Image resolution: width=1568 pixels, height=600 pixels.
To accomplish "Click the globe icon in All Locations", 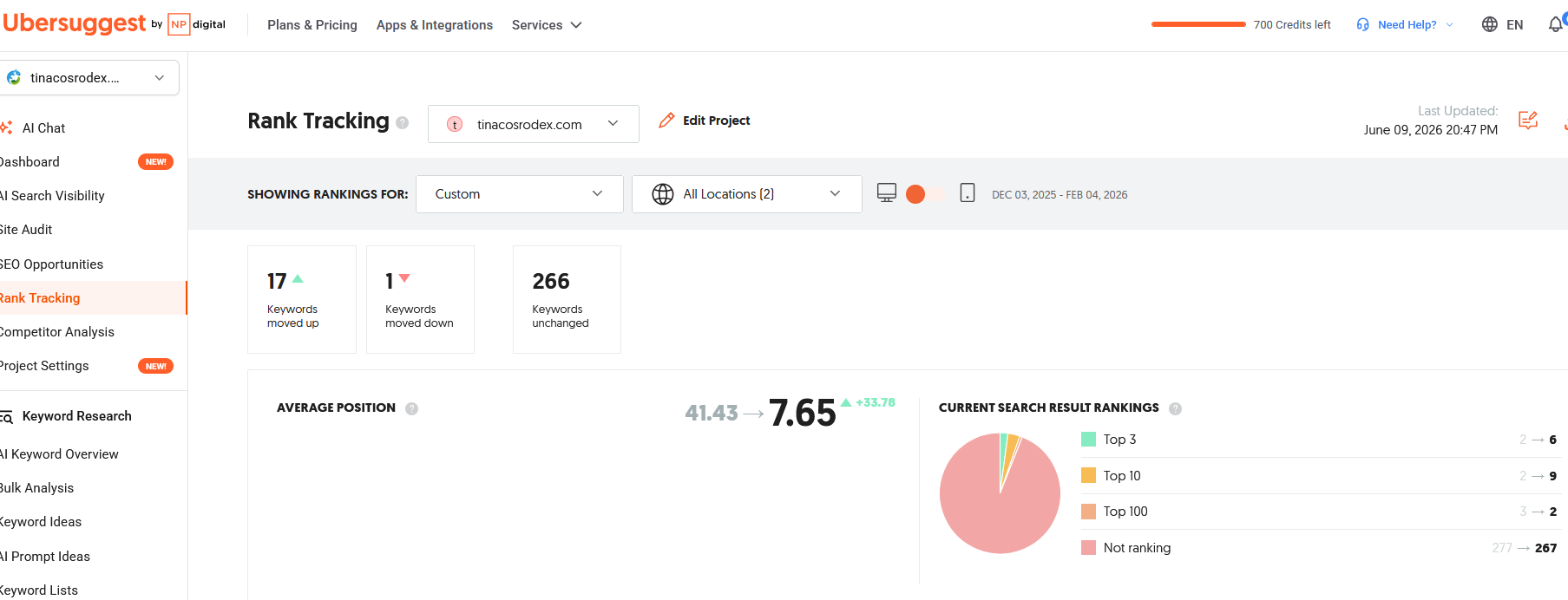I will pos(663,194).
